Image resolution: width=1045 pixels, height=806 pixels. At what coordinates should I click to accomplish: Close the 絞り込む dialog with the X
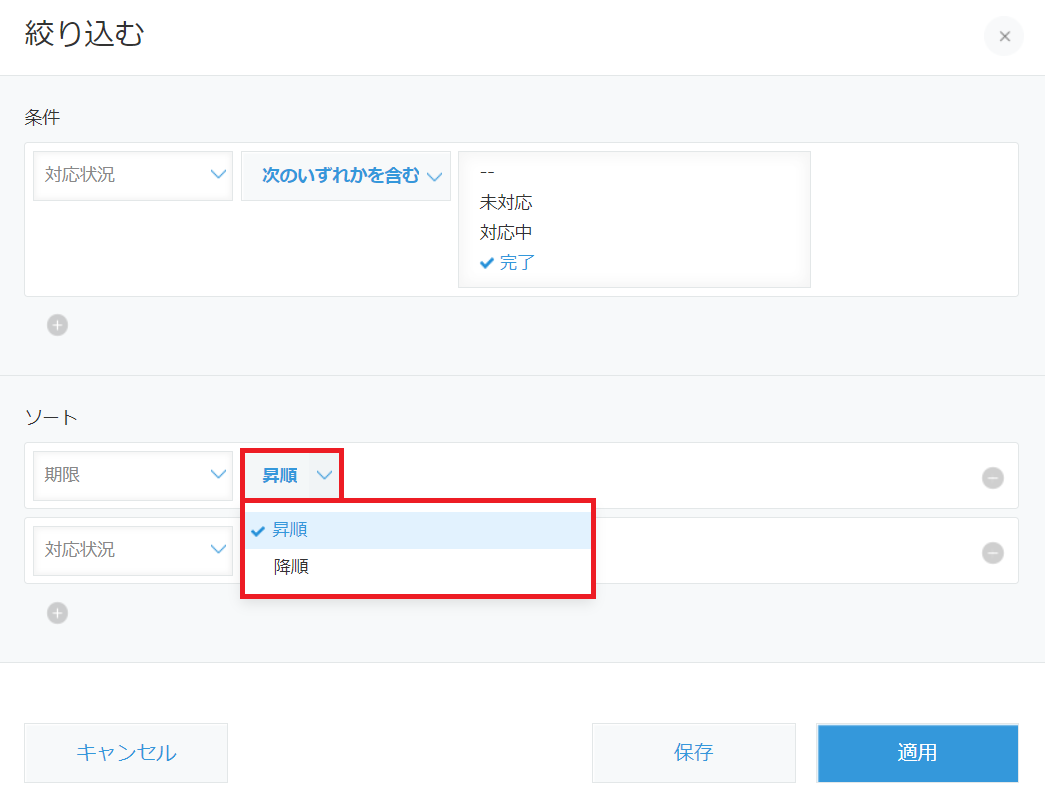(x=1004, y=36)
